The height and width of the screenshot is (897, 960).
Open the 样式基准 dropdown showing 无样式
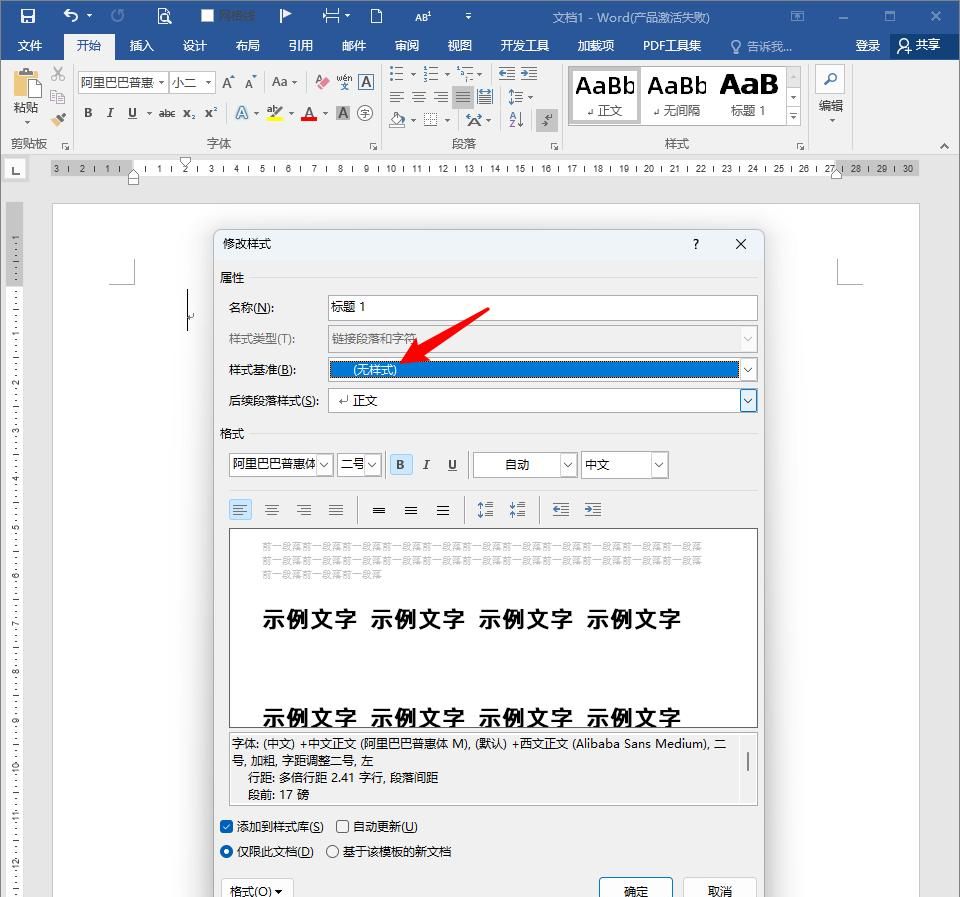tap(747, 369)
